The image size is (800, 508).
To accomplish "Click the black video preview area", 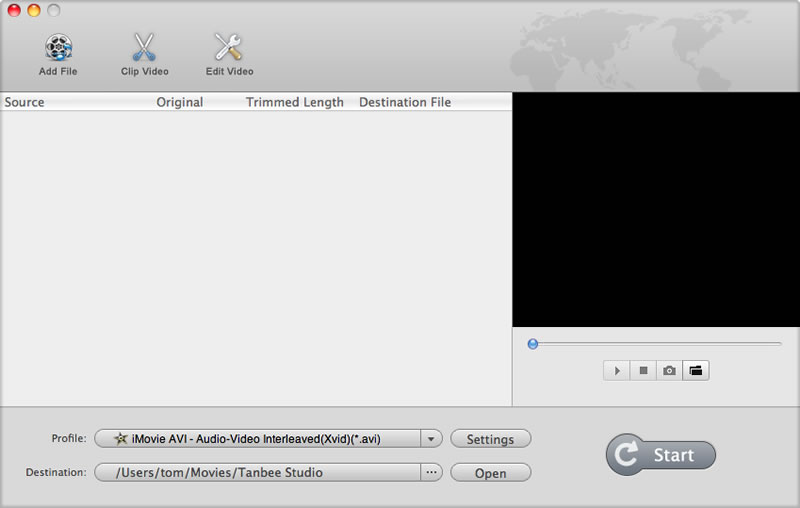I will click(x=656, y=210).
